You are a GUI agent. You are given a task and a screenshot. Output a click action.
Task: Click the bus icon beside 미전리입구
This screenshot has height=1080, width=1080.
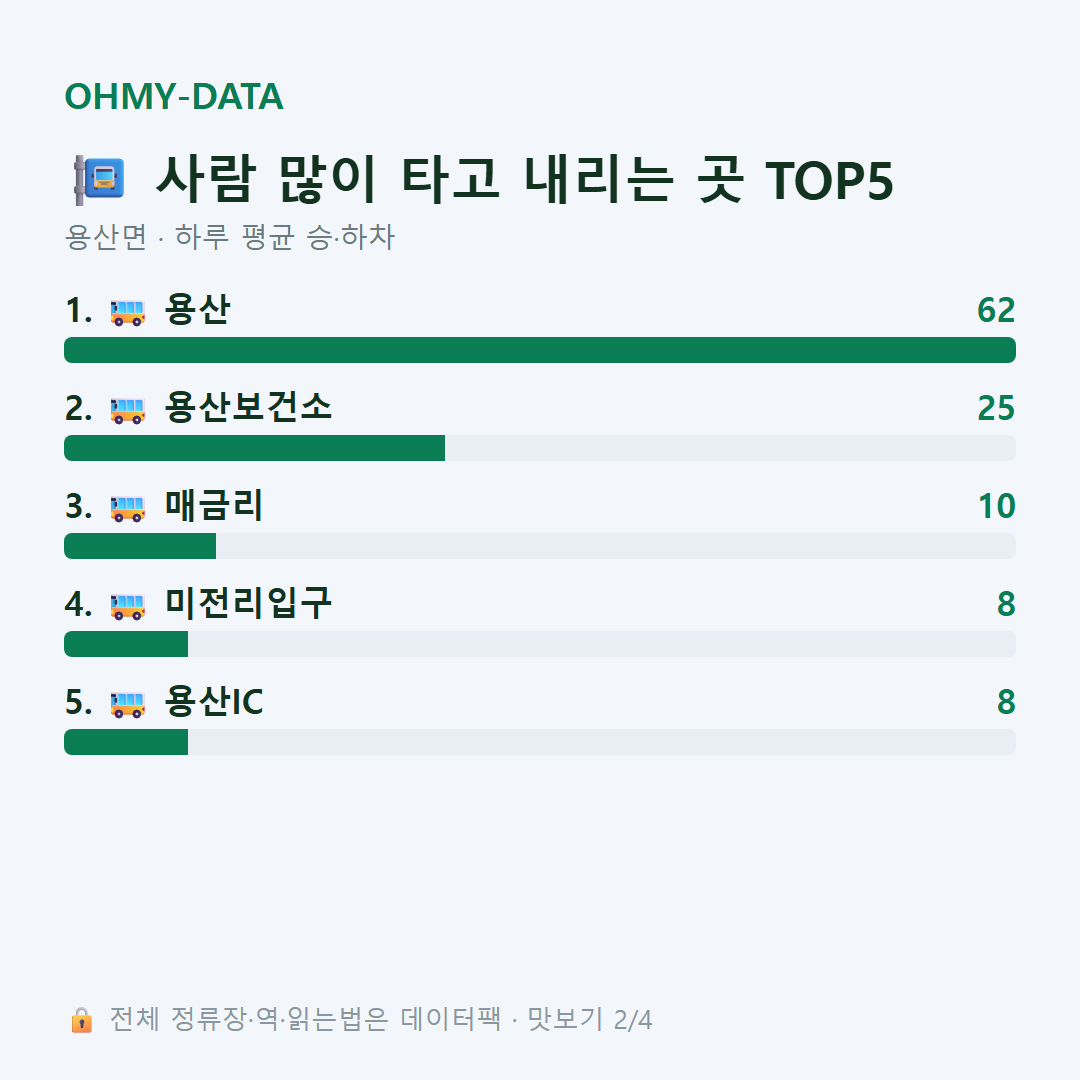[128, 605]
